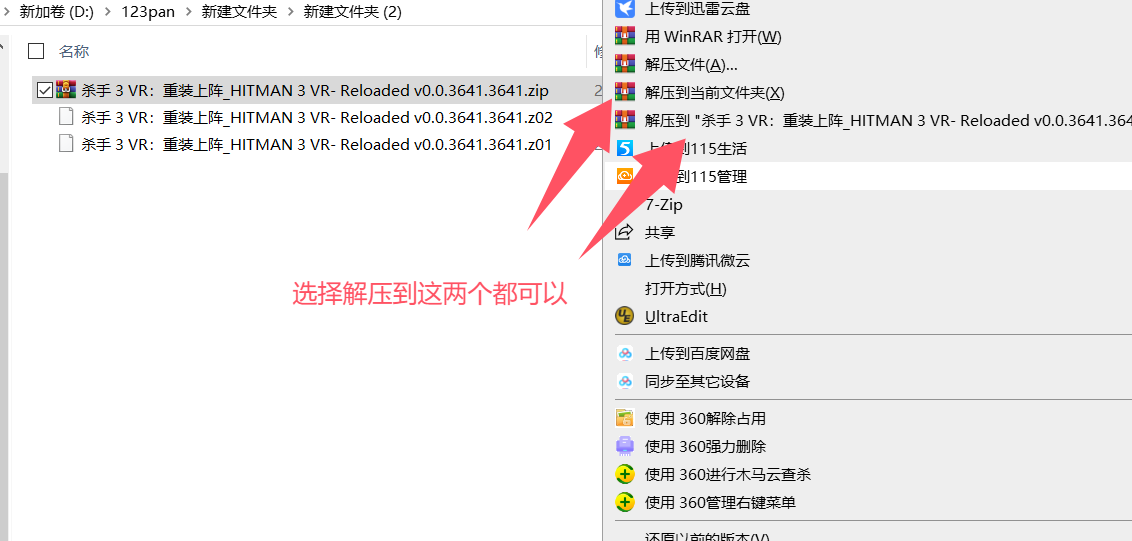
Task: Sort files by the 名称 column header
Action: pyautogui.click(x=74, y=51)
